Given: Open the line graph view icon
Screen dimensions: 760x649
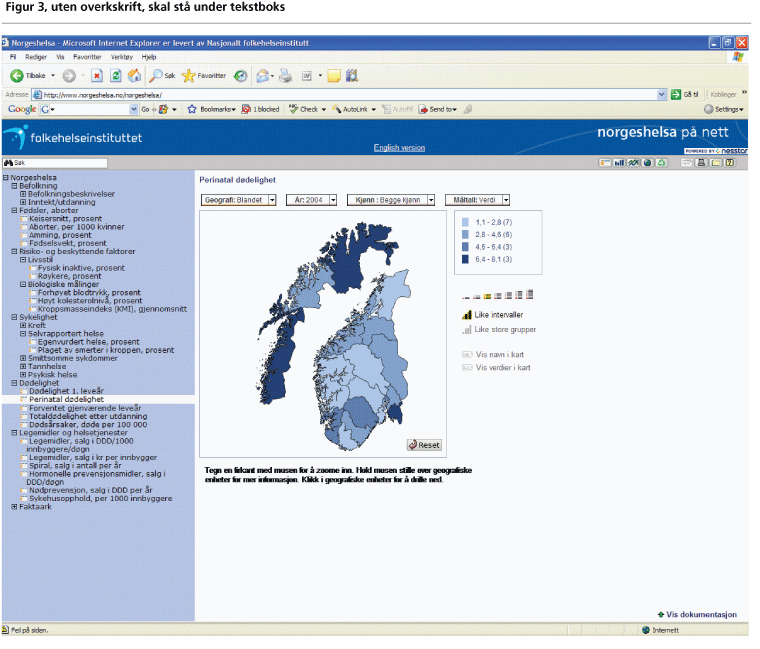Looking at the screenshot, I should [633, 163].
